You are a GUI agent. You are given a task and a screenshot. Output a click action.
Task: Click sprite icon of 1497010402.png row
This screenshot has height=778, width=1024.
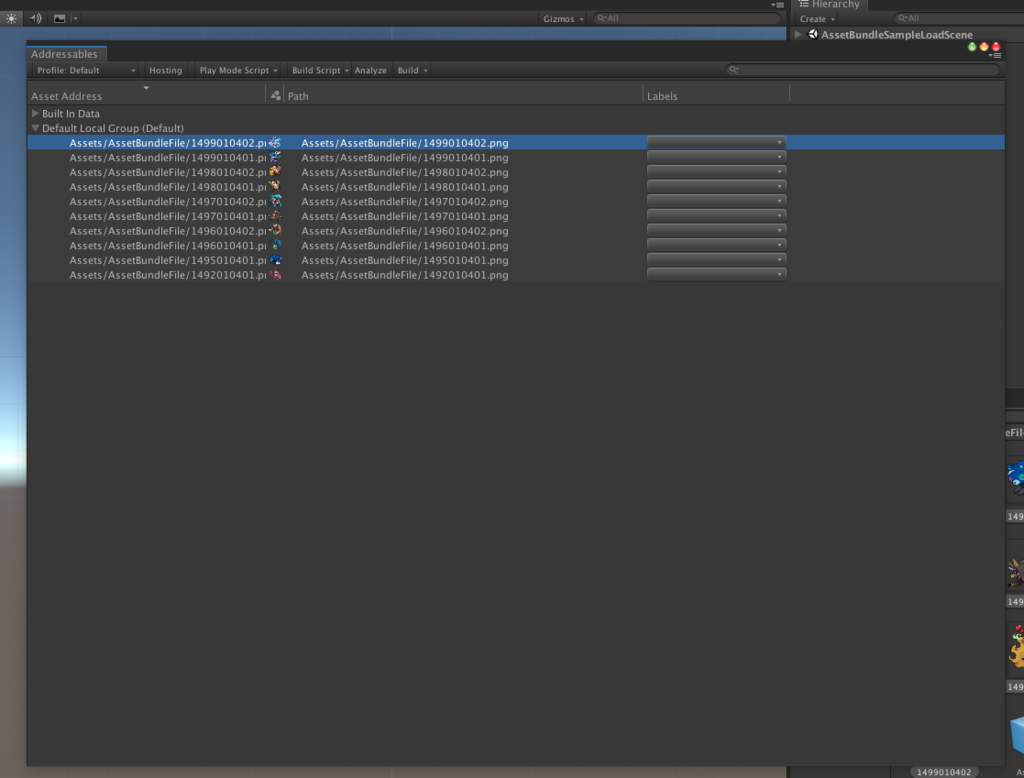[x=275, y=201]
